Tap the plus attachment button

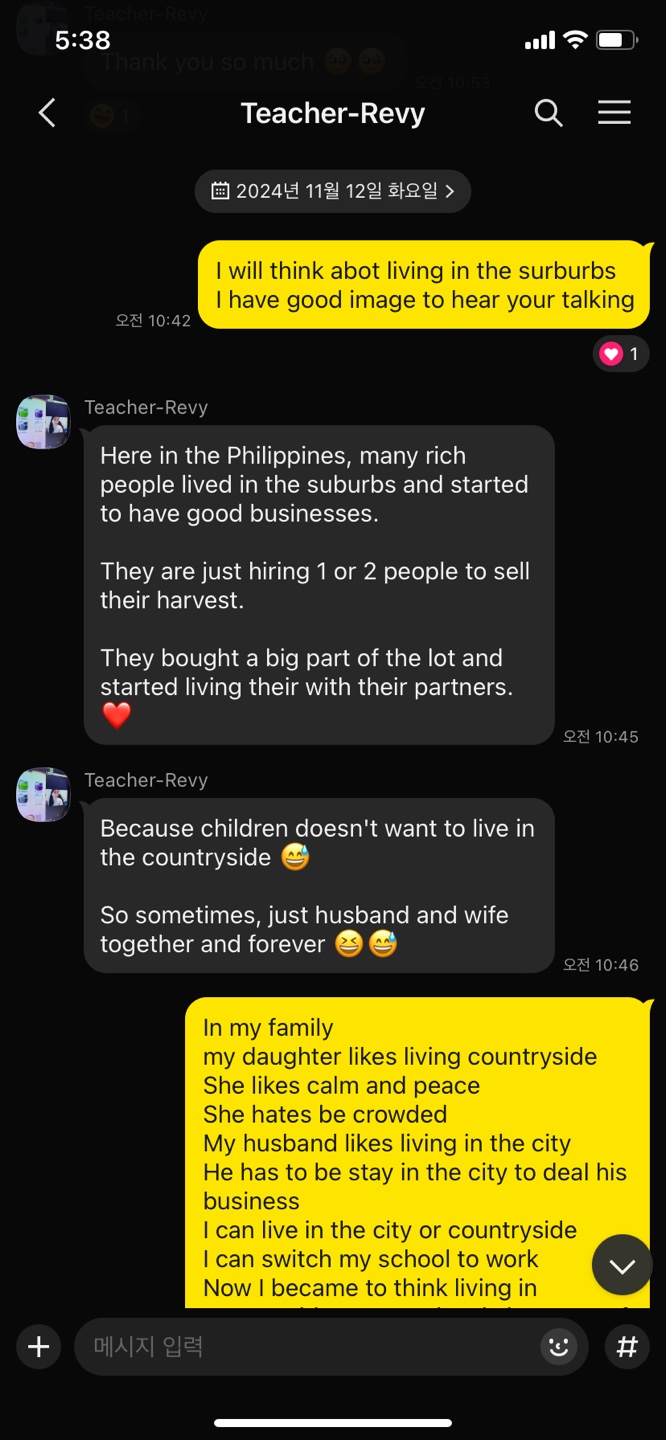(x=38, y=1347)
